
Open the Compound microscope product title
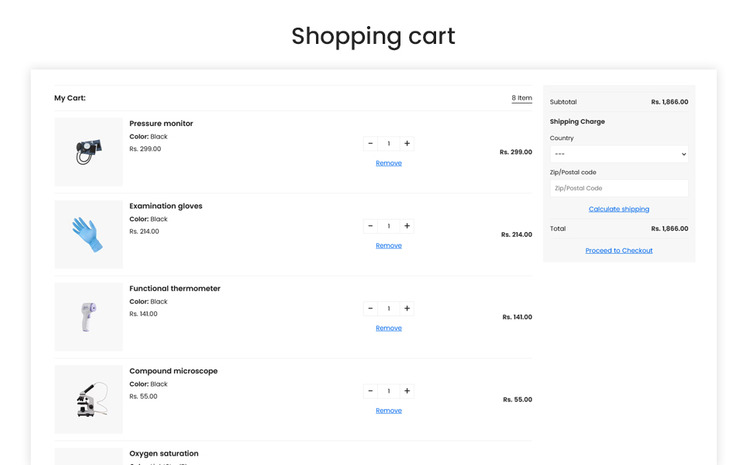tap(174, 371)
